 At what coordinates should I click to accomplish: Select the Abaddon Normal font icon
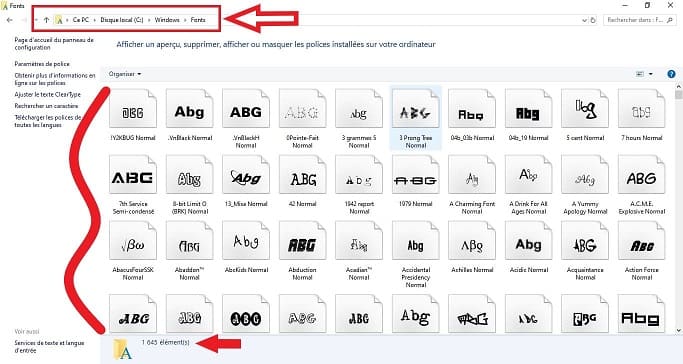[x=189, y=241]
